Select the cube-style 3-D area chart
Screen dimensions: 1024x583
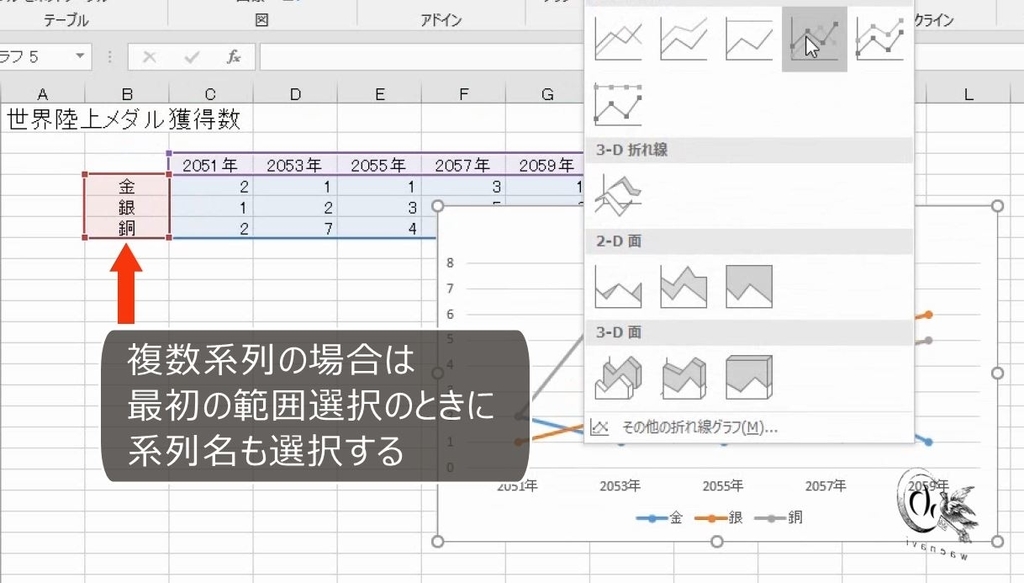[749, 375]
